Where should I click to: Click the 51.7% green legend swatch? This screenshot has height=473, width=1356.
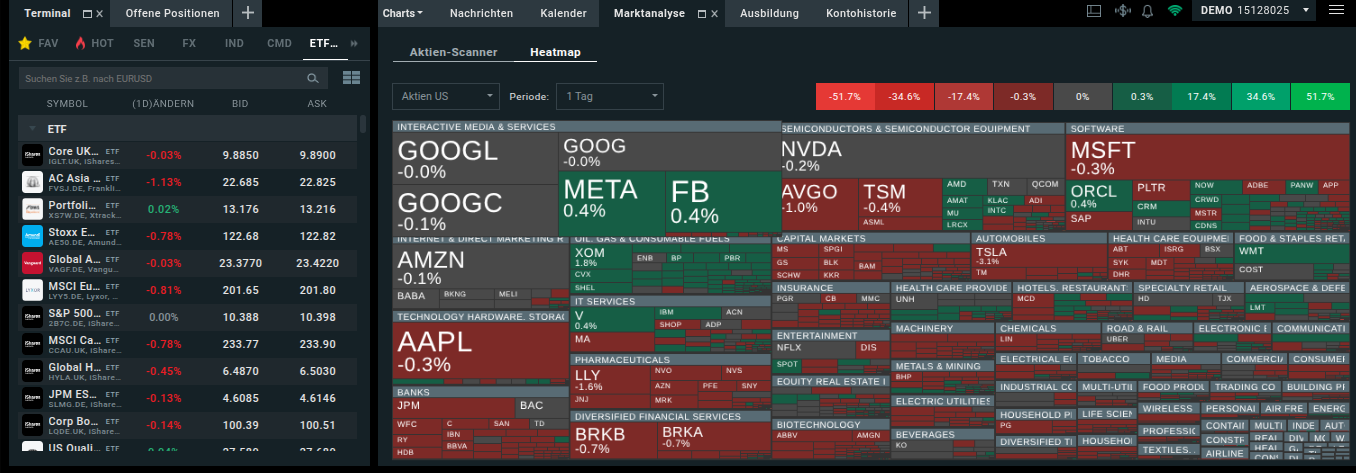pyautogui.click(x=1320, y=97)
